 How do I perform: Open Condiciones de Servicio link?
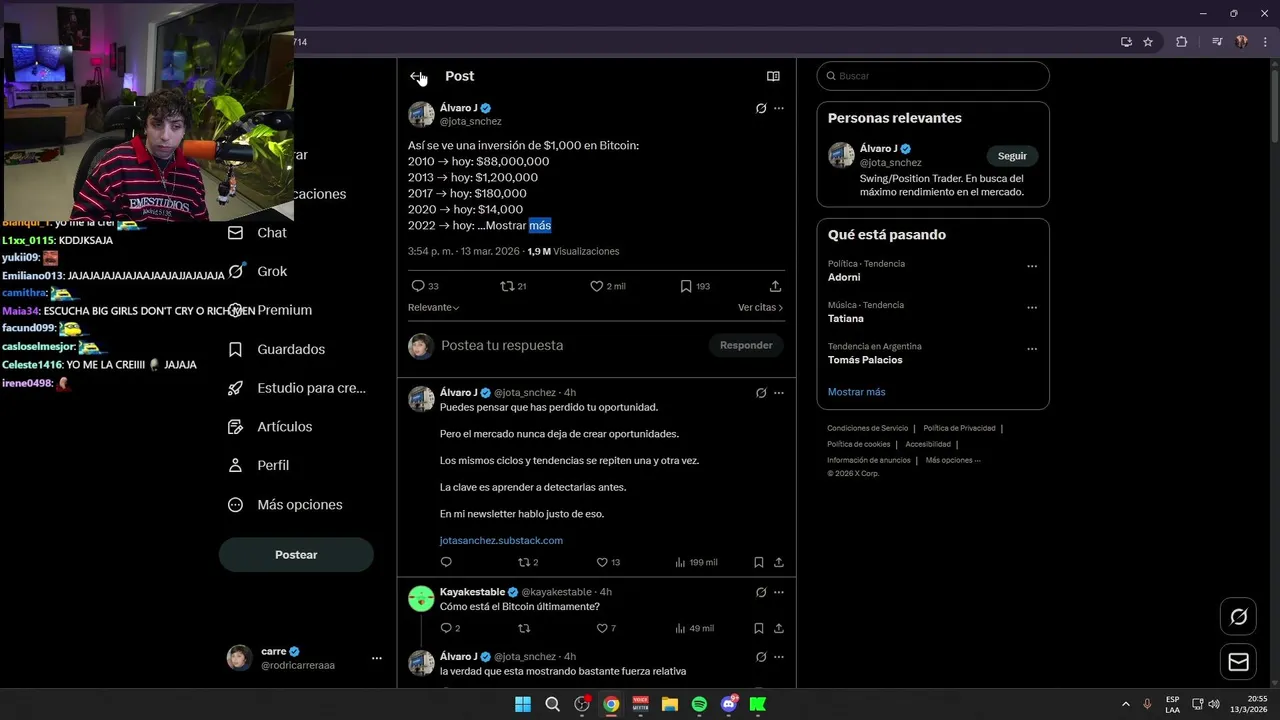868,428
